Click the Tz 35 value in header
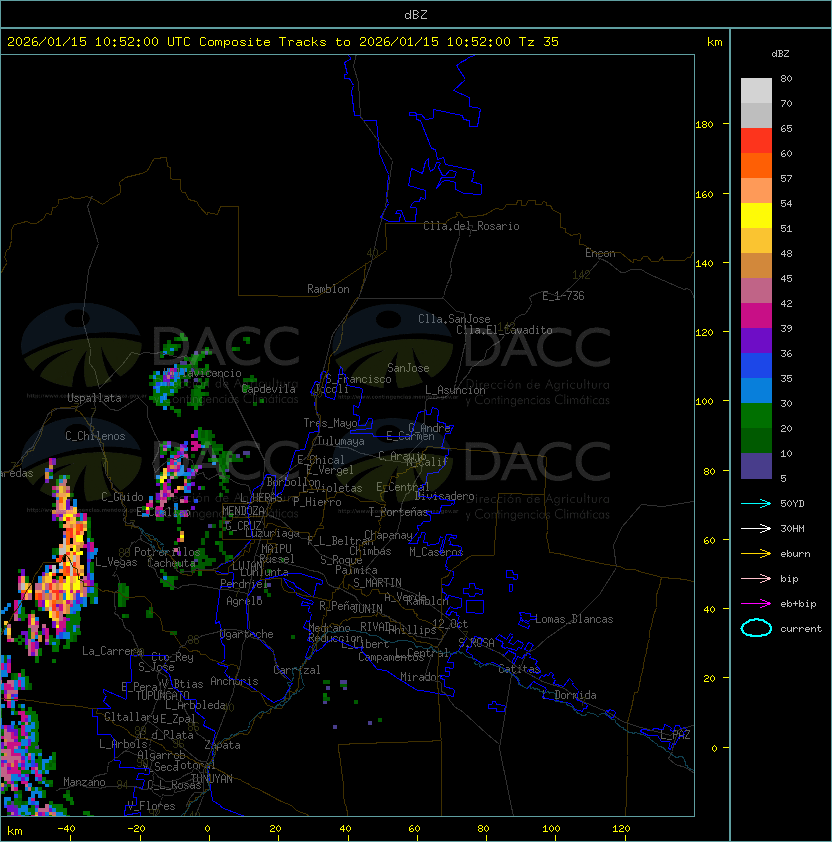832x842 pixels. click(x=539, y=42)
